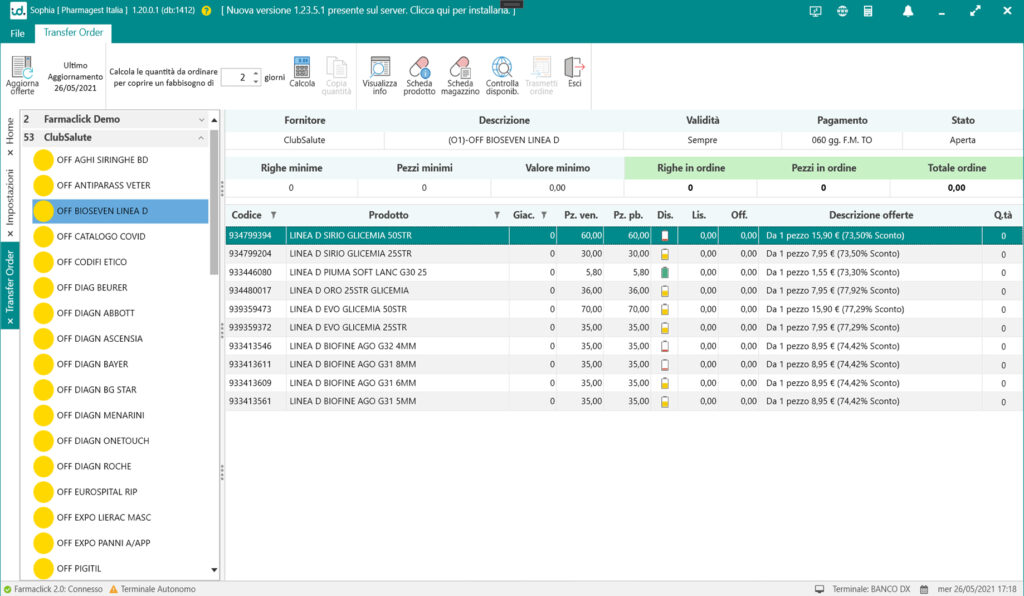The height and width of the screenshot is (596, 1024).
Task: Click the Aggiorna offerte icon
Action: [x=22, y=68]
